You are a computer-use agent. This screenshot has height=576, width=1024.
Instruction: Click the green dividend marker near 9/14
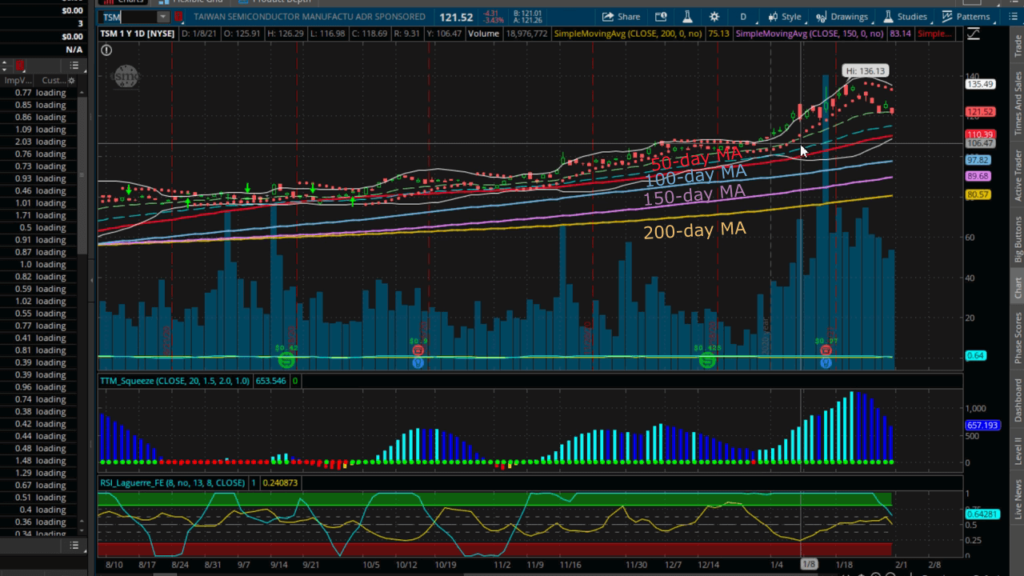point(286,360)
